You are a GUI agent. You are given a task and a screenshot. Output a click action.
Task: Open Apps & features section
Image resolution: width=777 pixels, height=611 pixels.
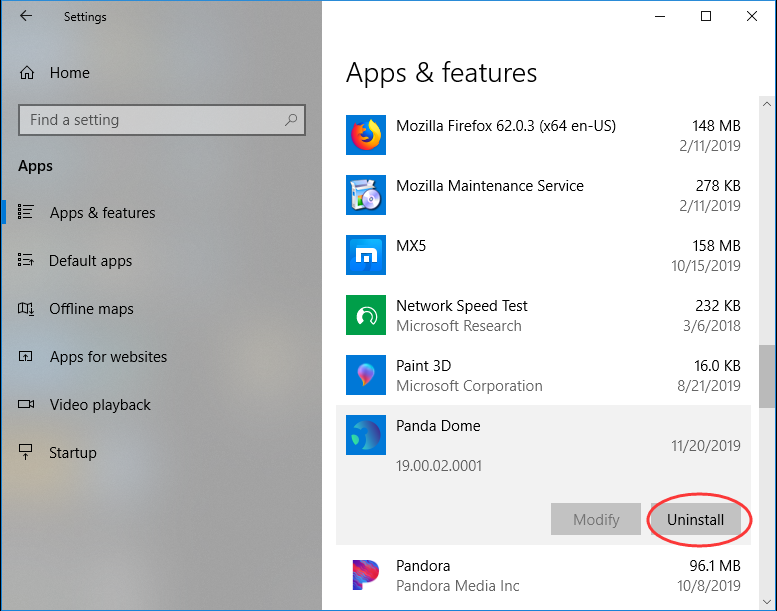point(103,213)
